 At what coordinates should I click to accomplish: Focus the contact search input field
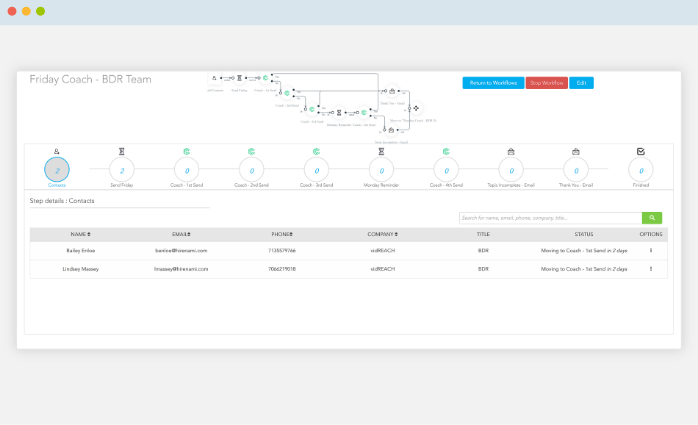point(550,218)
